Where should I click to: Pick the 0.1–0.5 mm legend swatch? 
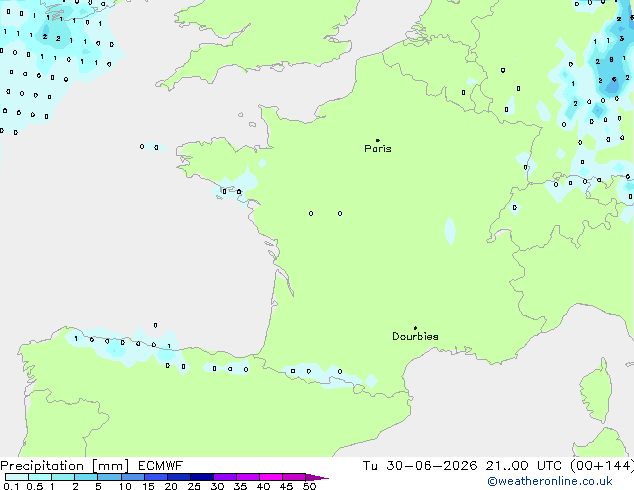tap(17, 477)
